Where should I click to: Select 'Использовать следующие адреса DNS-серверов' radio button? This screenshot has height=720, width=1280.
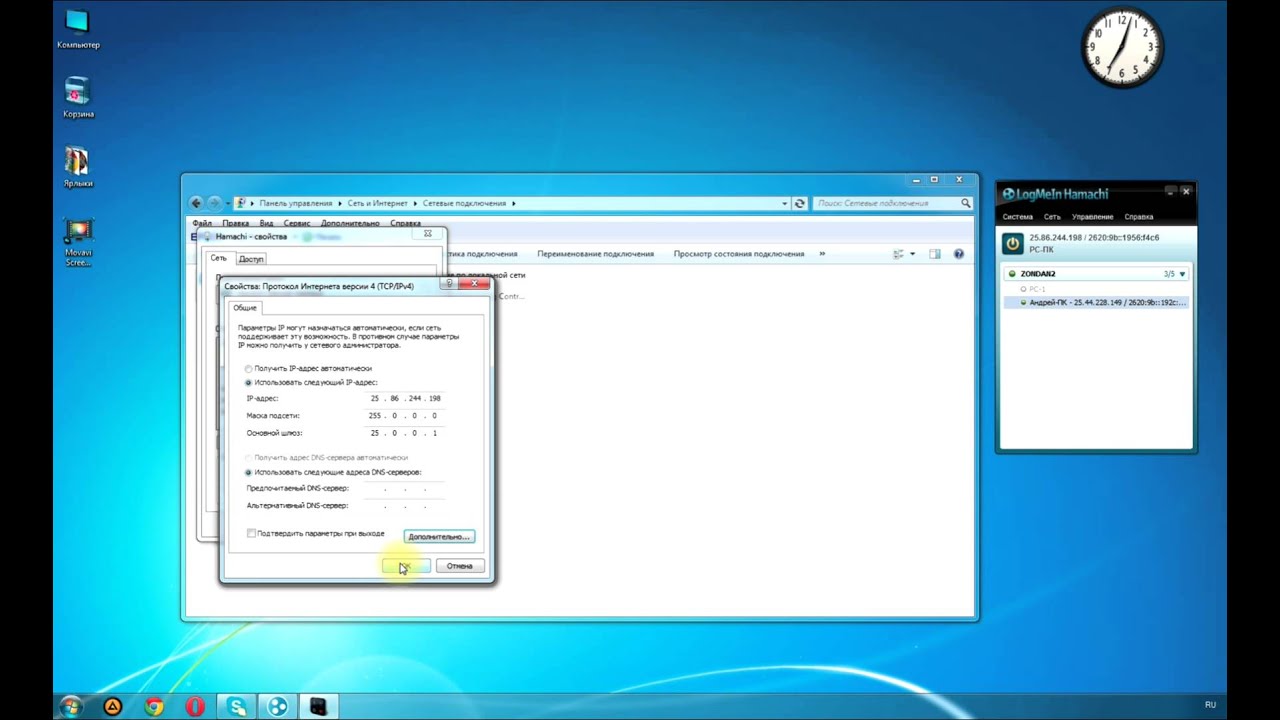pyautogui.click(x=249, y=472)
